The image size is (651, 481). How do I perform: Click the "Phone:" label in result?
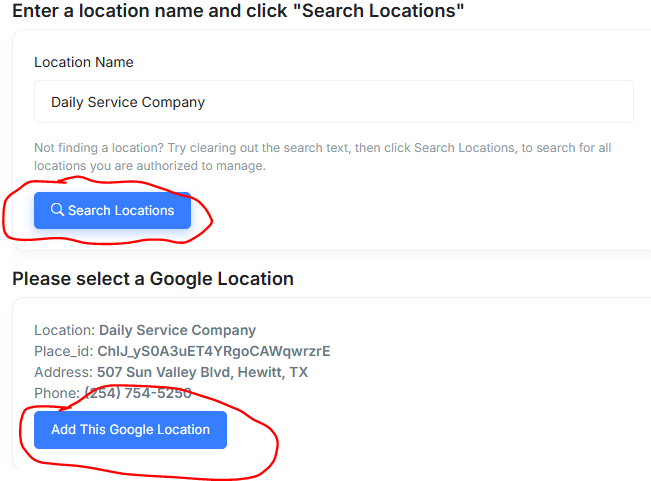(x=57, y=393)
